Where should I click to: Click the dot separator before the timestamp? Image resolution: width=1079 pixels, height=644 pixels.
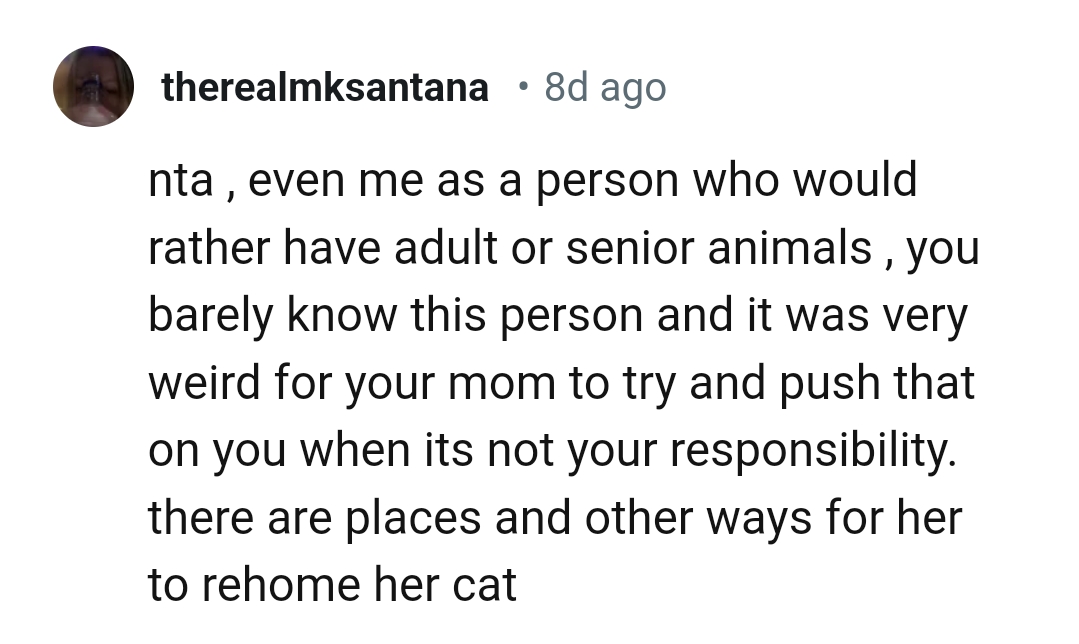tap(522, 87)
